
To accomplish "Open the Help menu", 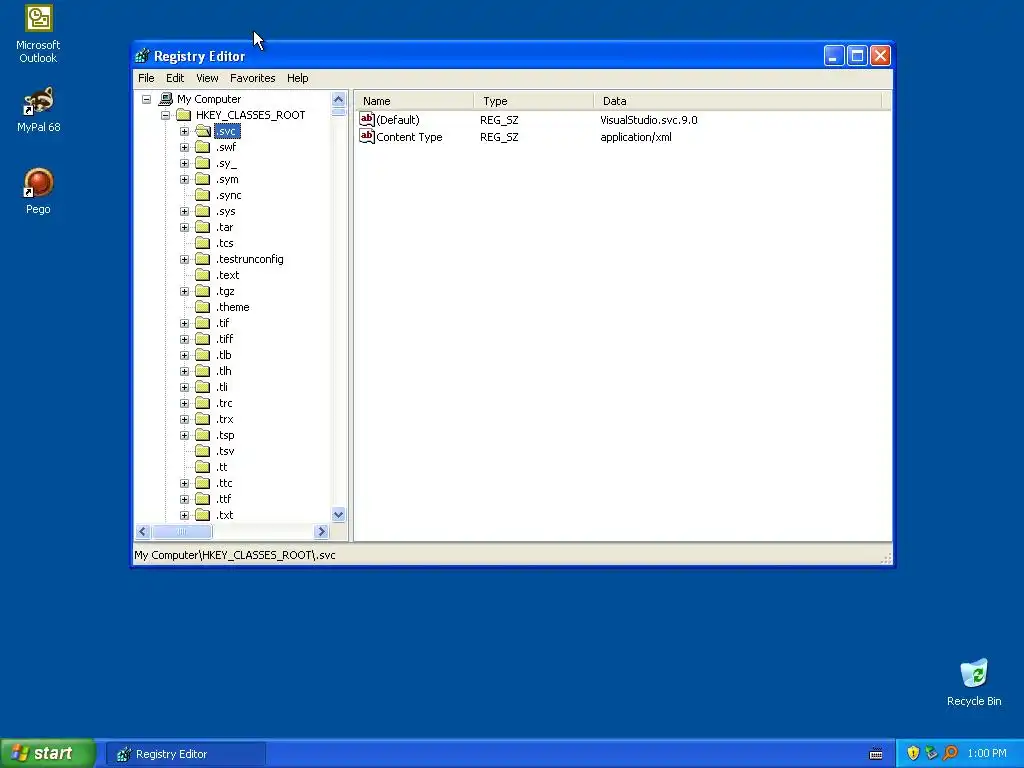I will click(297, 78).
